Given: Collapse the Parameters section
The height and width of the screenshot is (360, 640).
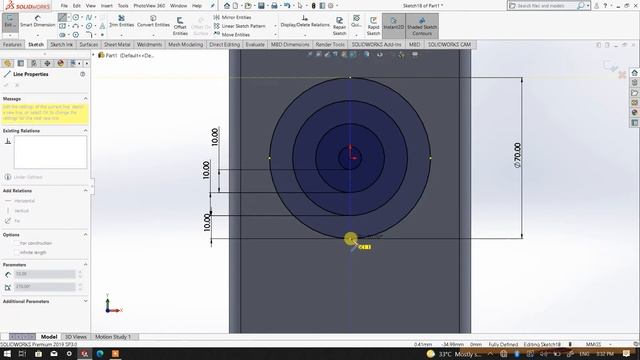Looking at the screenshot, I should (85, 264).
